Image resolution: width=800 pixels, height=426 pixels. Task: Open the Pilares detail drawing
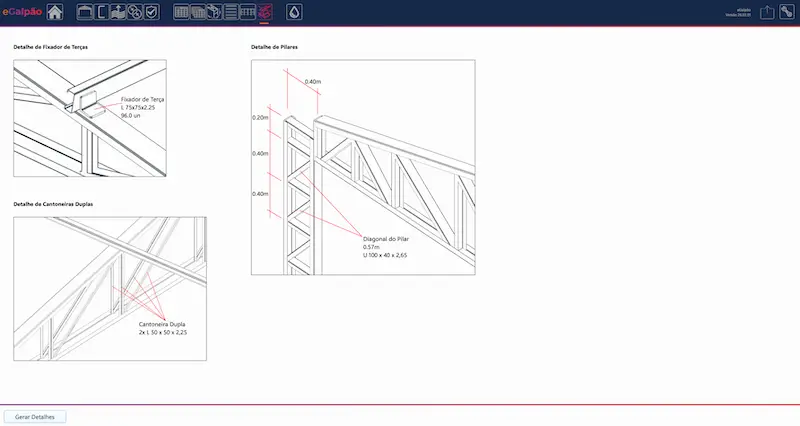pyautogui.click(x=363, y=167)
